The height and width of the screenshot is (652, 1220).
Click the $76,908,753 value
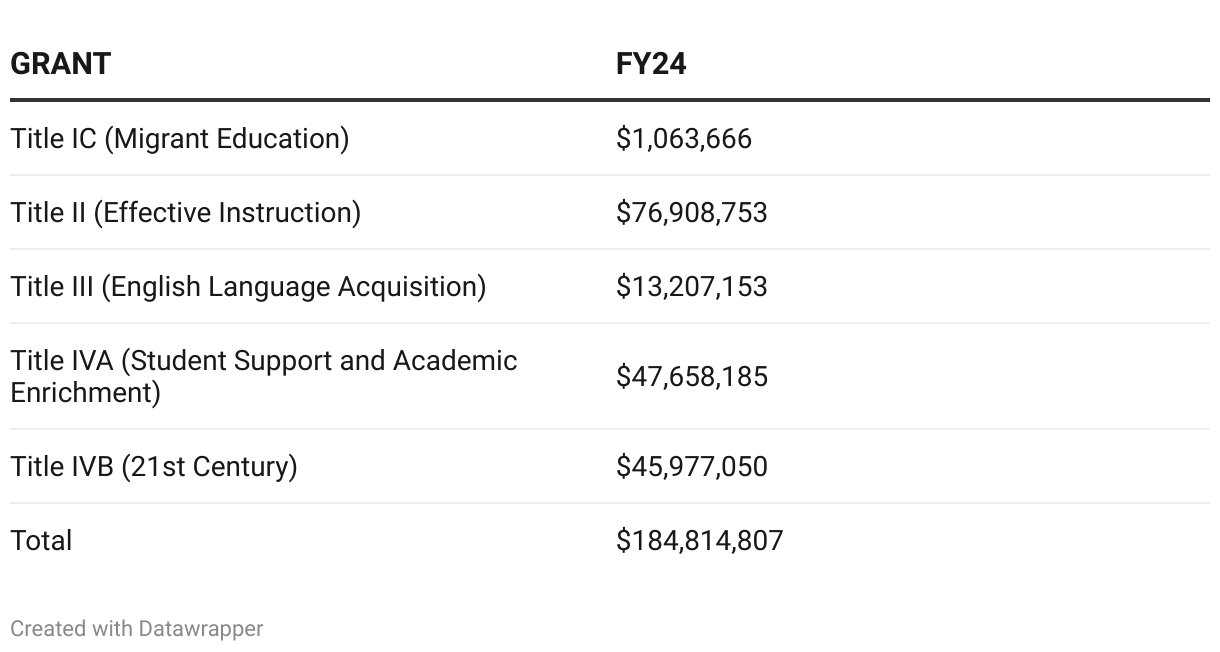(x=691, y=212)
